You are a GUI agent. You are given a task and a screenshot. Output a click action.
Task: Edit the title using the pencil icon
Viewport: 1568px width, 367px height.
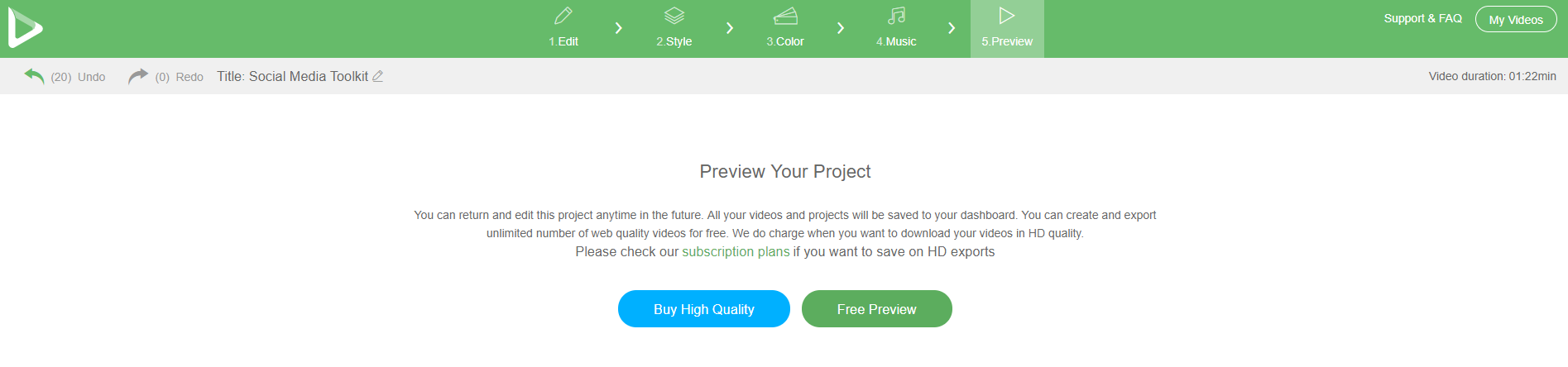[x=377, y=76]
